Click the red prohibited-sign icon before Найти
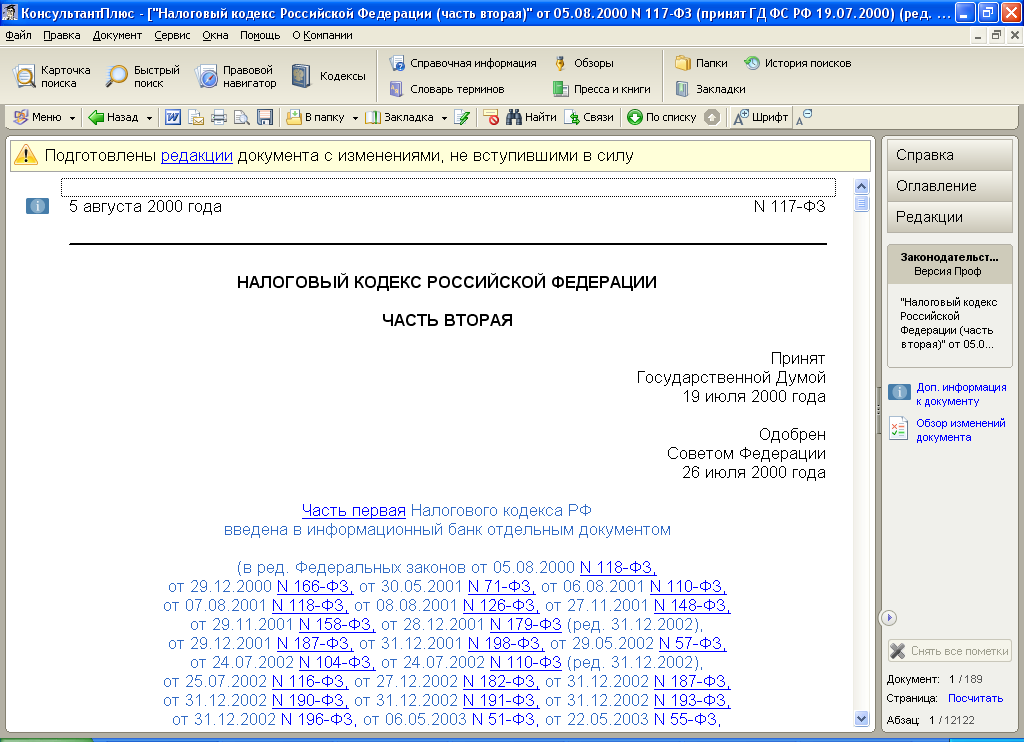The height and width of the screenshot is (742, 1024). click(x=491, y=118)
